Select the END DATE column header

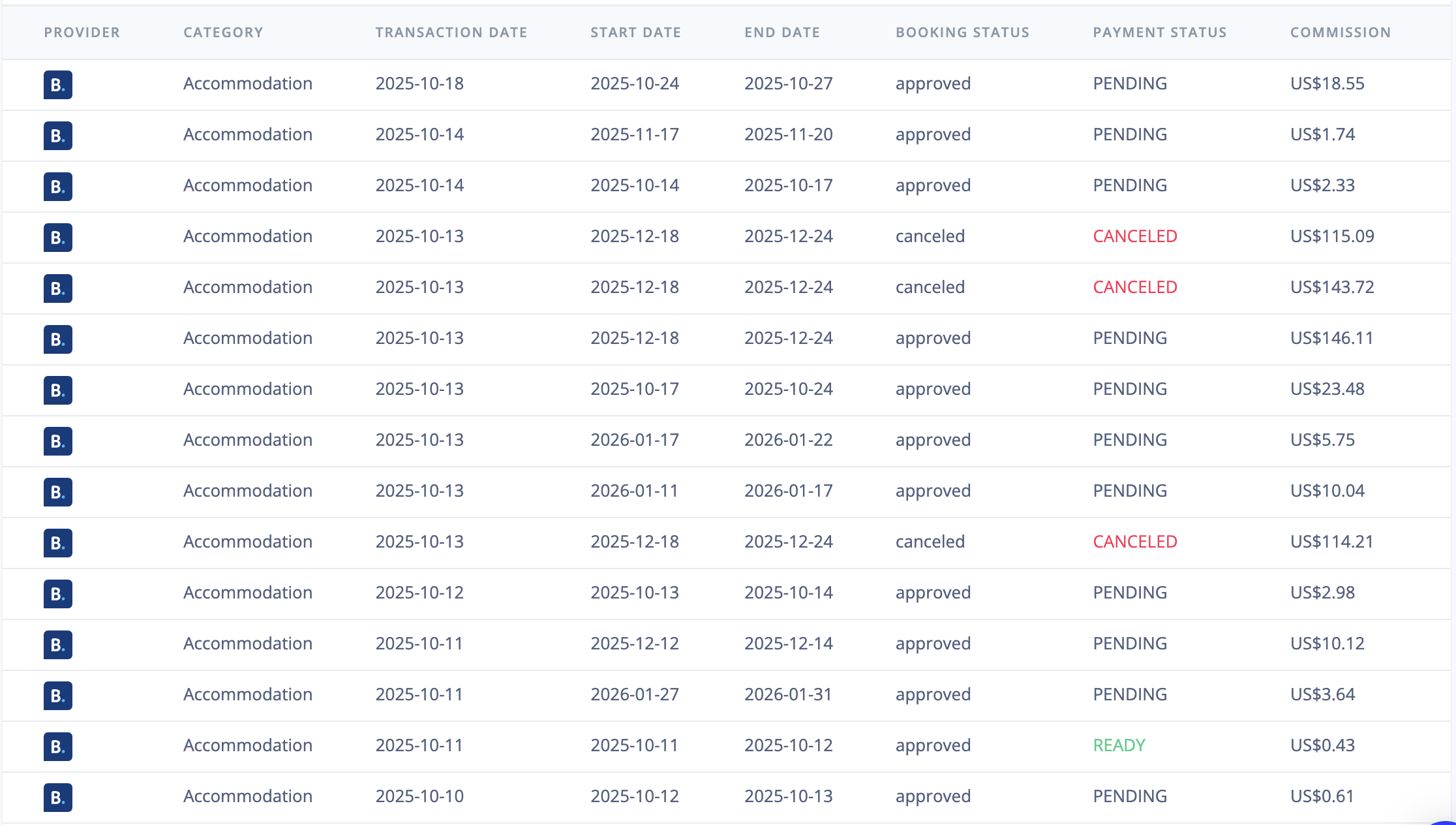[781, 32]
